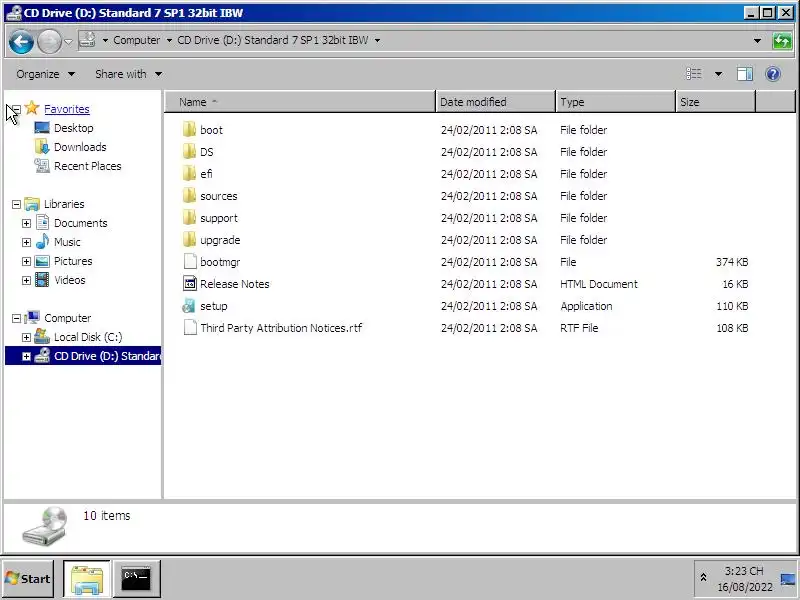This screenshot has height=600, width=800.
Task: Select the boot folder icon
Action: 189,130
